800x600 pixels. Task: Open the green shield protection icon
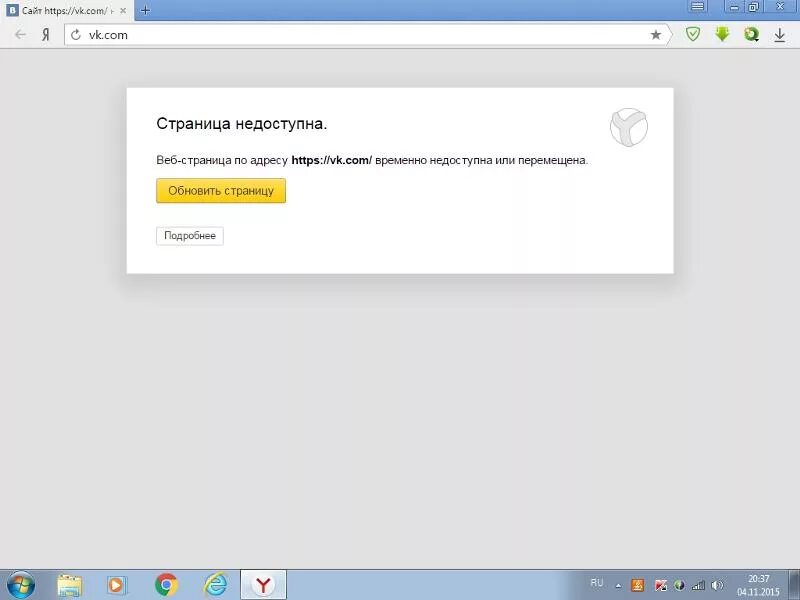tap(692, 35)
